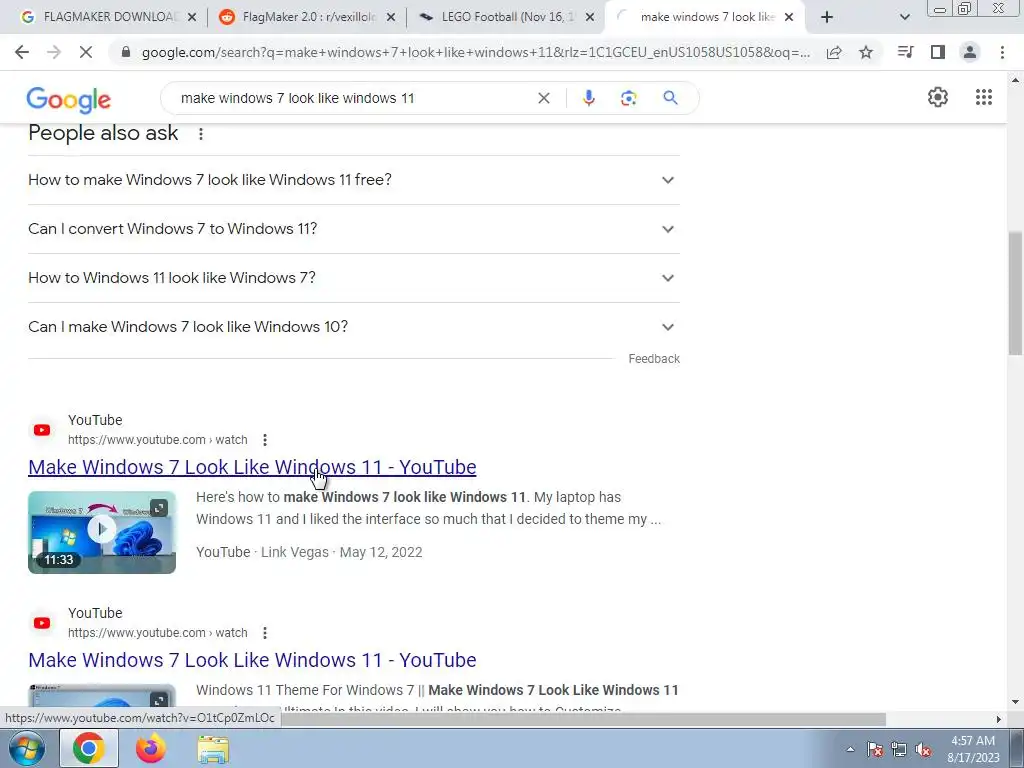
Task: Close the LEGO Football tab
Action: coord(590,18)
